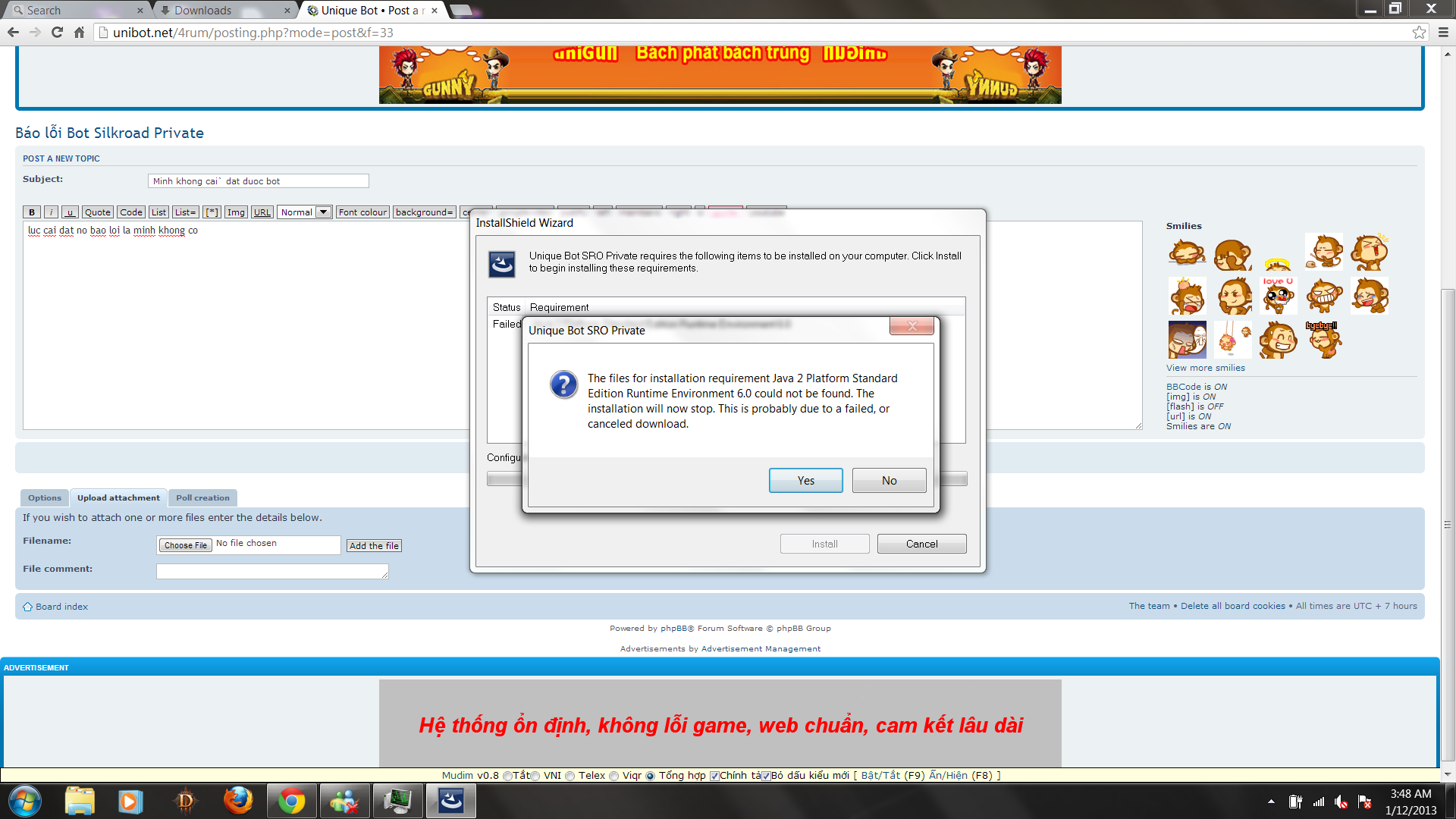Viewport: 1456px width, 819px height.
Task: Insert a List BBCode tag
Action: [158, 212]
